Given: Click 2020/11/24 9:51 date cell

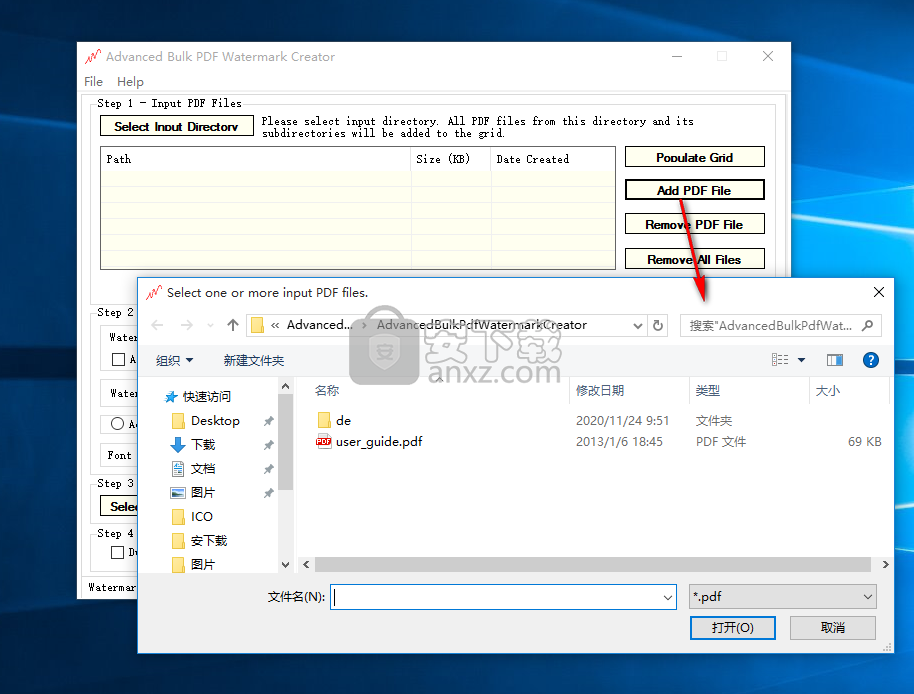Looking at the screenshot, I should point(622,421).
